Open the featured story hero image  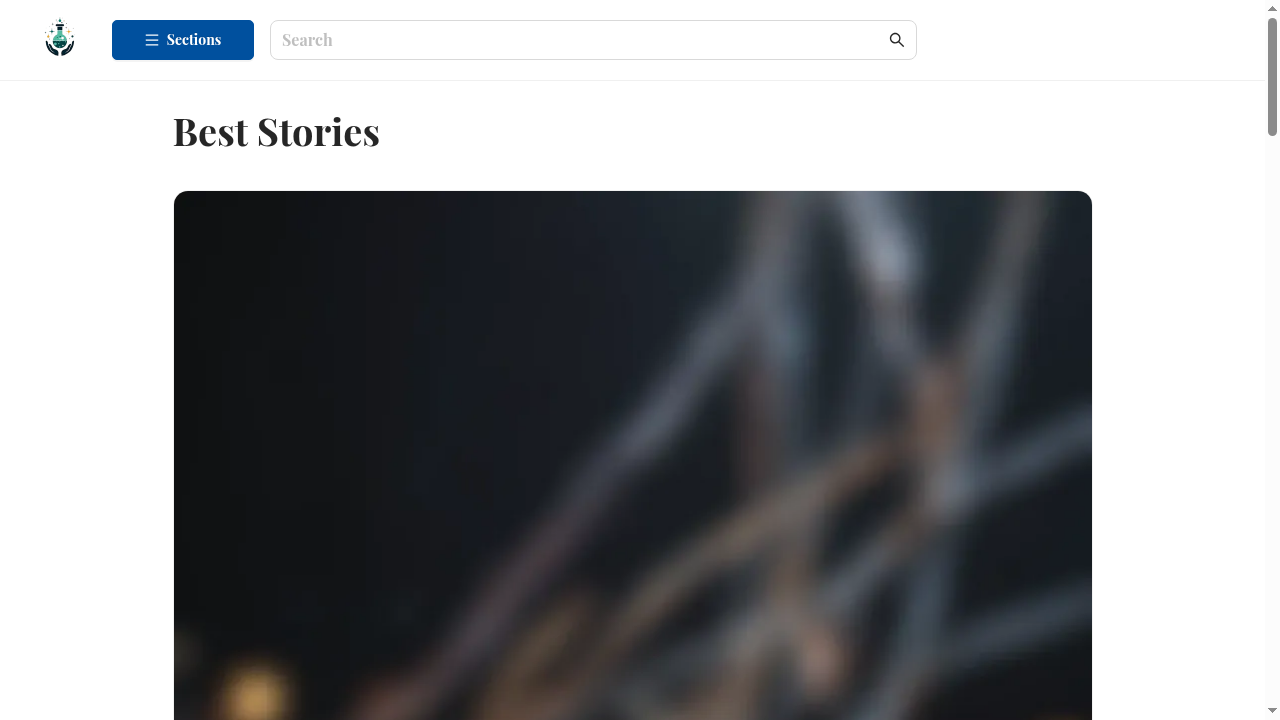click(633, 455)
